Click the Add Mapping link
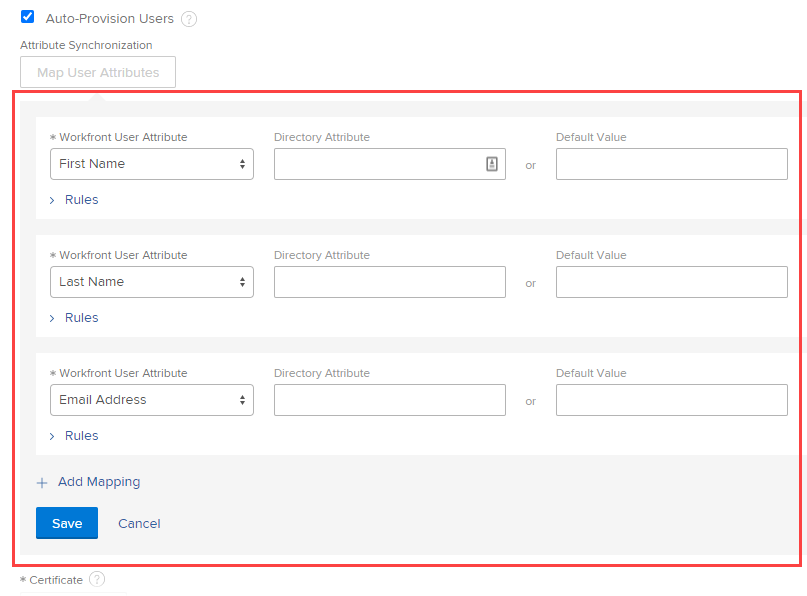807x596 pixels. point(99,482)
